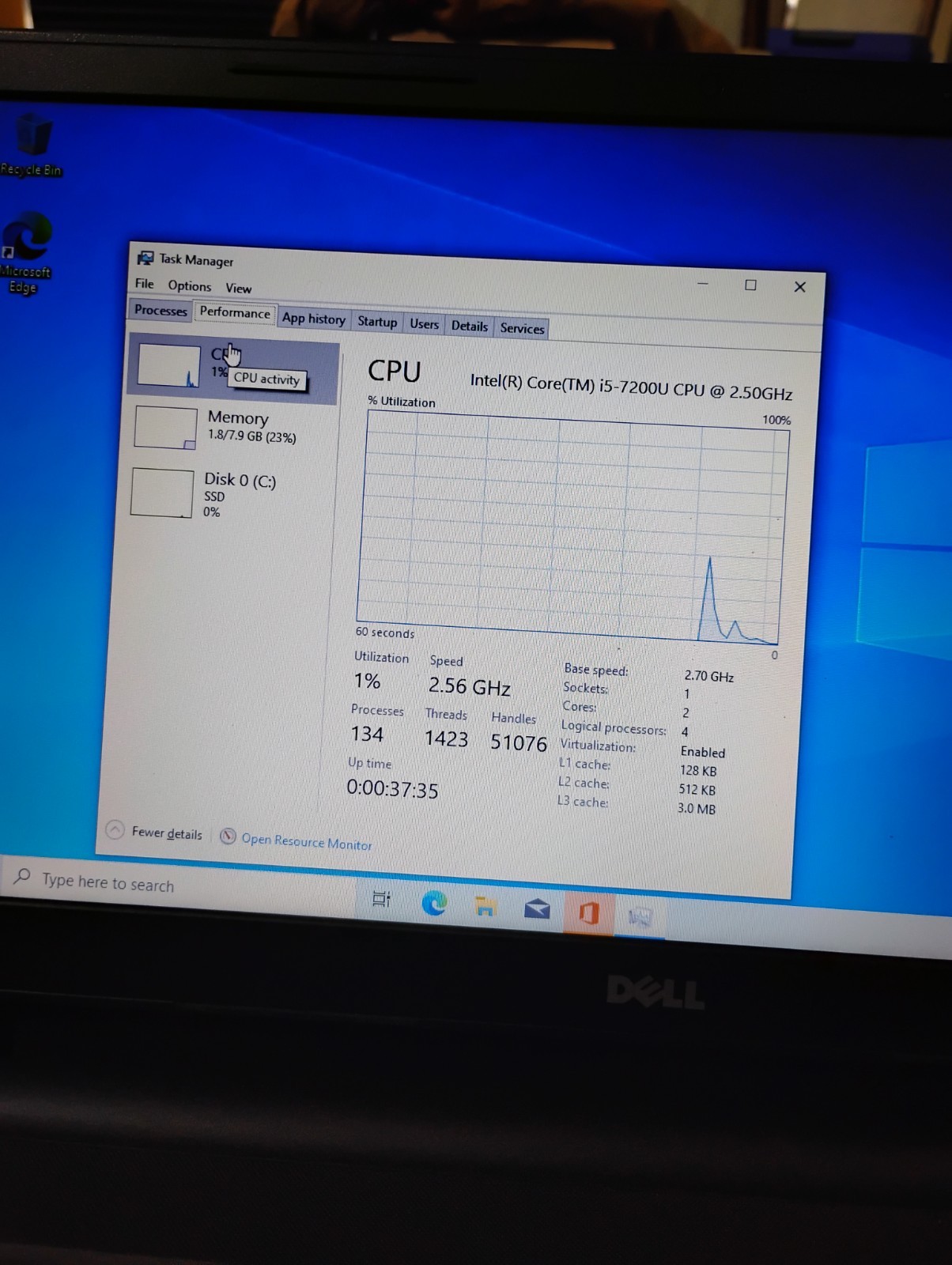Open Task View in the taskbar
The width and height of the screenshot is (952, 1265).
pyautogui.click(x=381, y=898)
